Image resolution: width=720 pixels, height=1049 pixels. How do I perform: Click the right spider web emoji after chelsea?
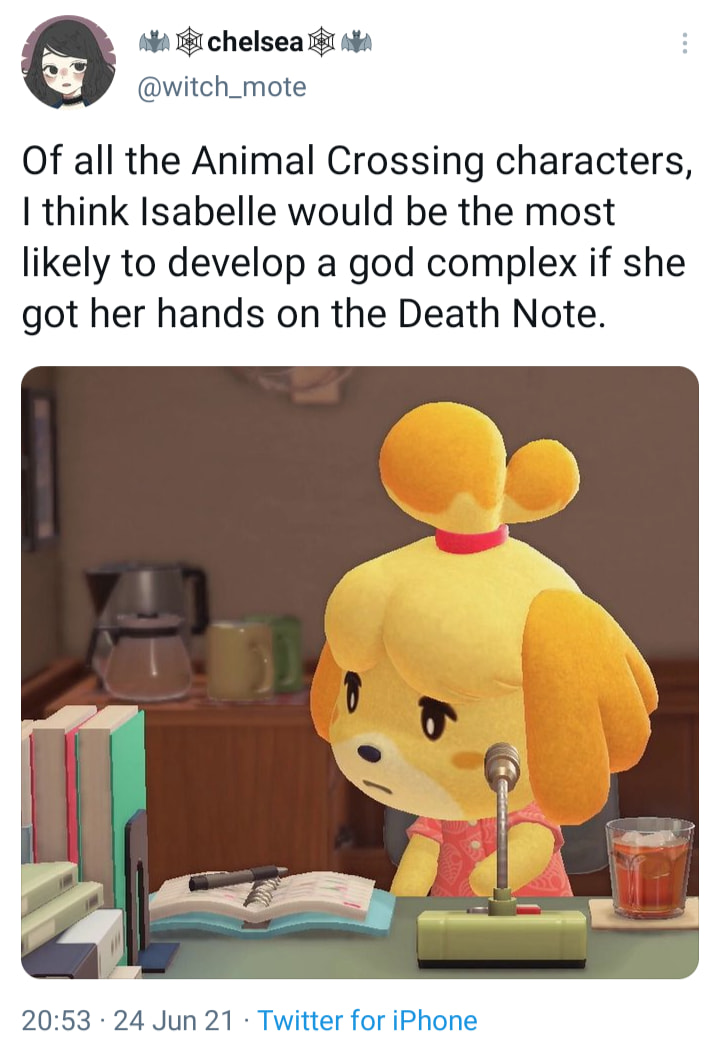click(x=321, y=41)
